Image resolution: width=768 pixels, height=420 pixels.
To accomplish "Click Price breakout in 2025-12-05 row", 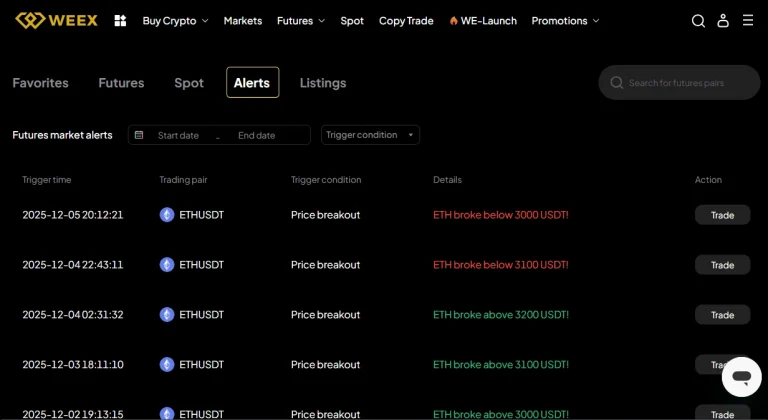I will pos(325,215).
